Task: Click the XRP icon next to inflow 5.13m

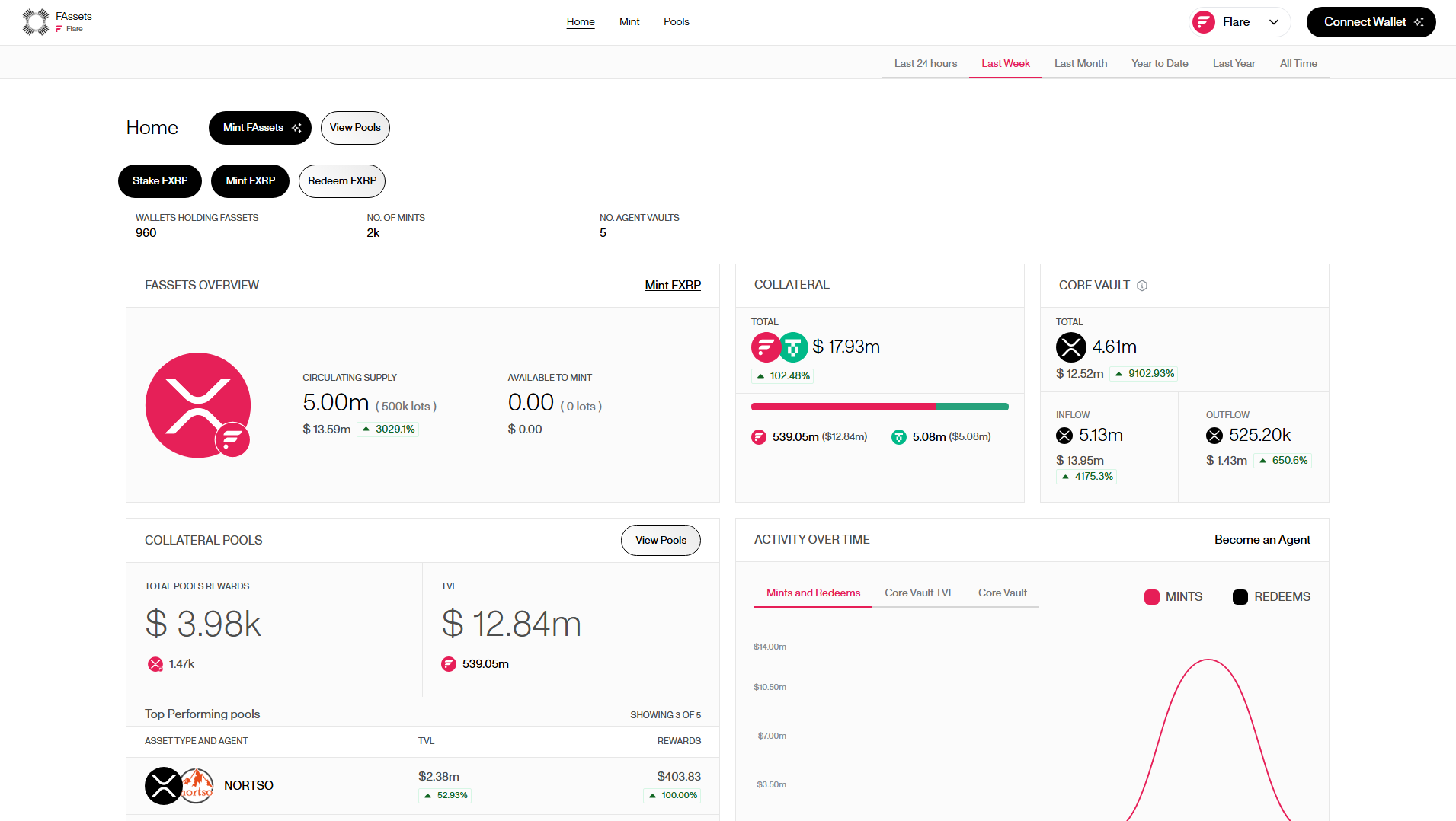Action: 1064,436
